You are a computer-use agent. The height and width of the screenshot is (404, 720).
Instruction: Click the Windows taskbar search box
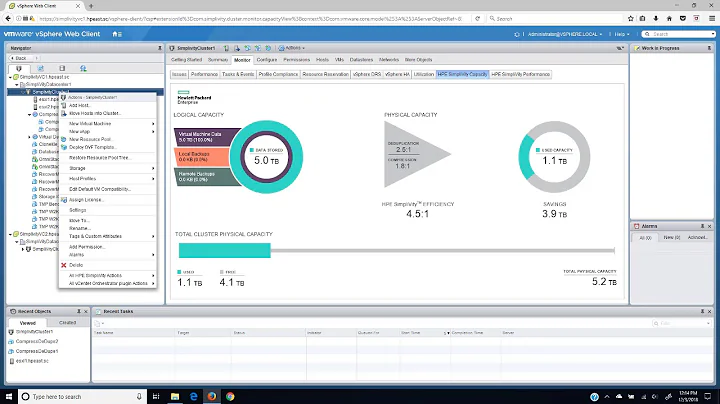83,396
